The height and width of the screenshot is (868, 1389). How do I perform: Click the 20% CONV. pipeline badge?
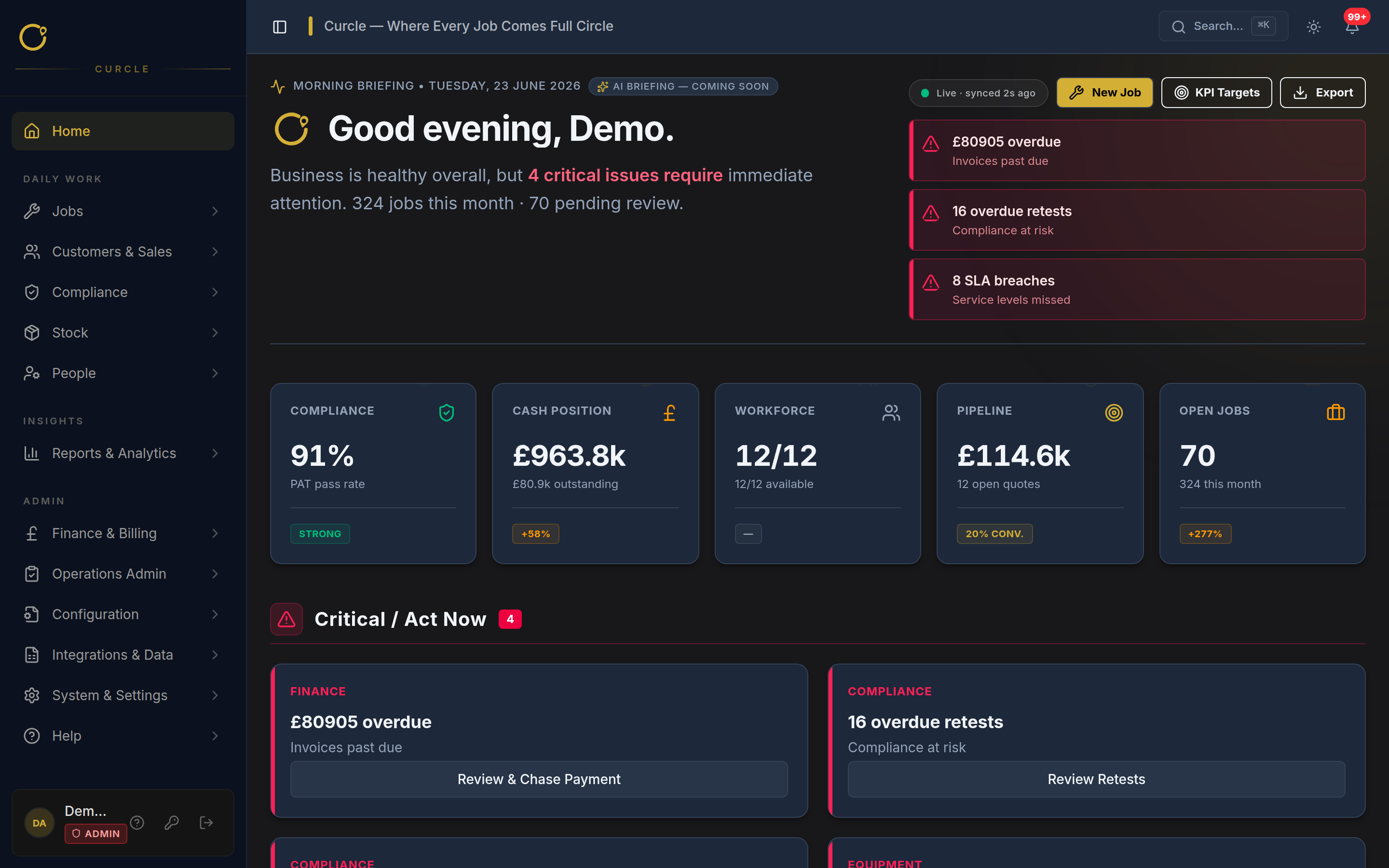tap(994, 534)
